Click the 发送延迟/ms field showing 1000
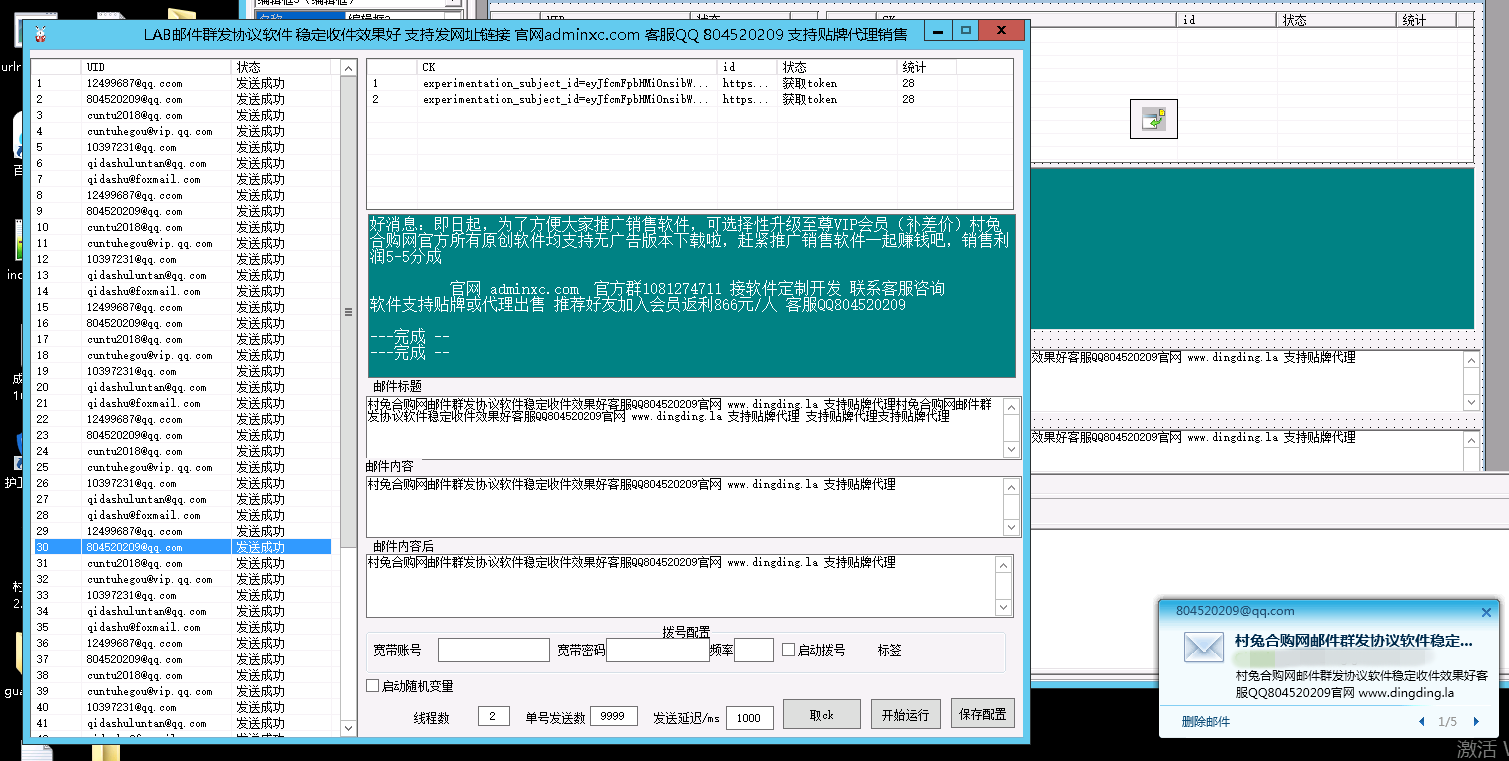The width and height of the screenshot is (1509, 761). [x=749, y=716]
